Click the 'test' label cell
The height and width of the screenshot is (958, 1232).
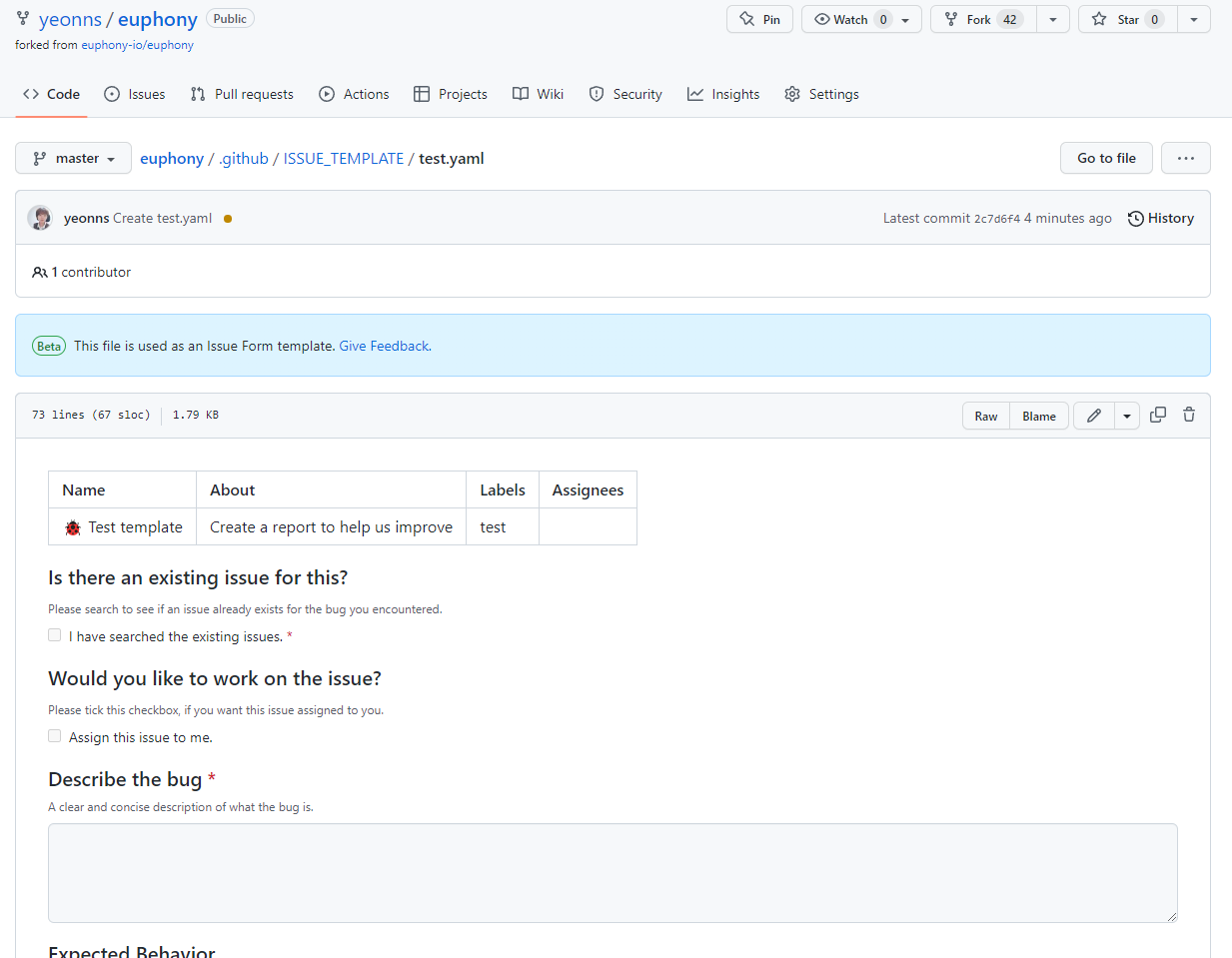point(503,526)
